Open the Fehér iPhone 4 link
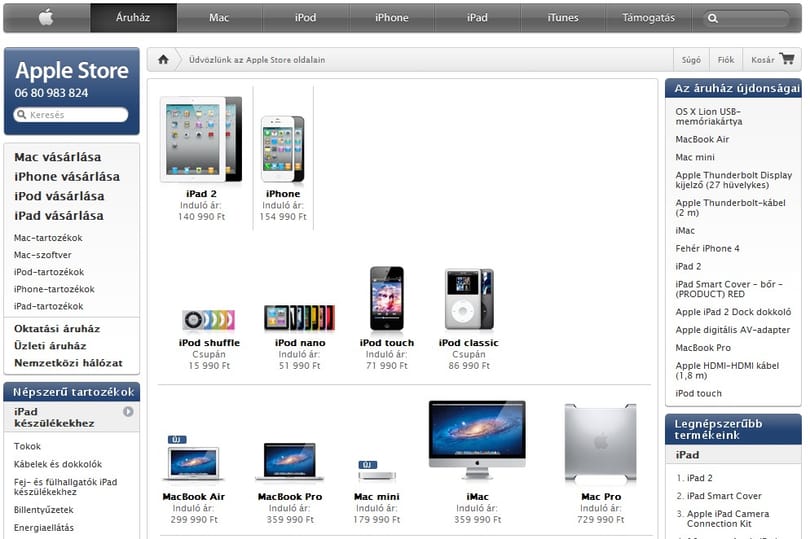810x539 pixels. (x=707, y=249)
